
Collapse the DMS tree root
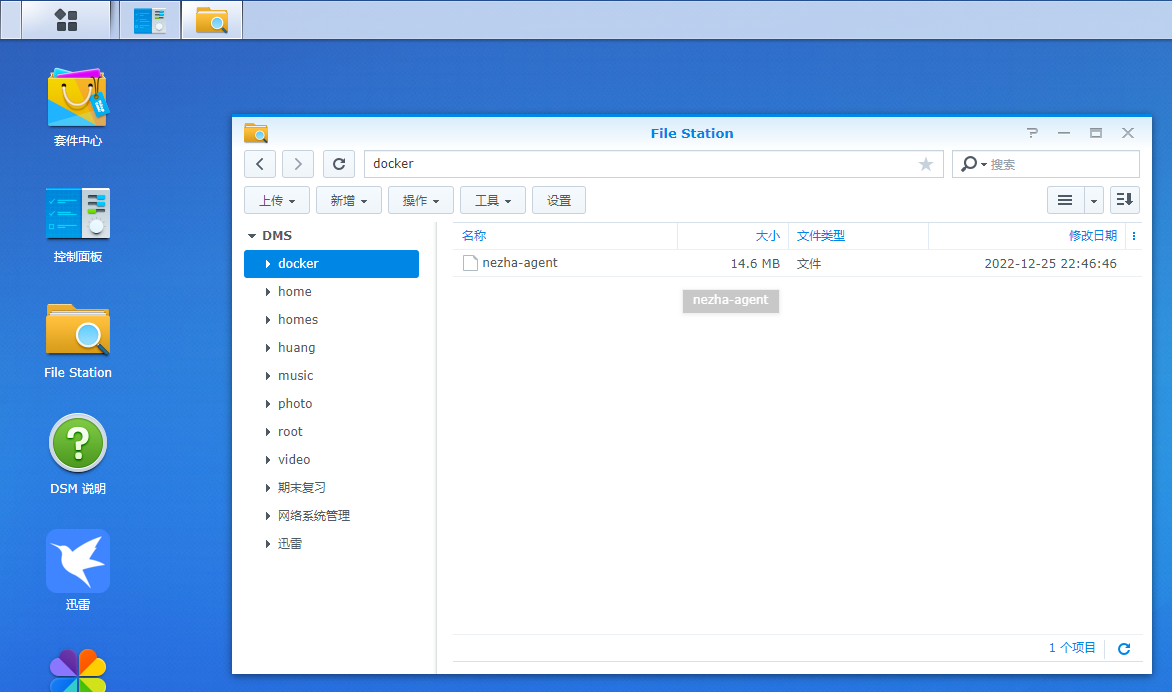click(252, 236)
